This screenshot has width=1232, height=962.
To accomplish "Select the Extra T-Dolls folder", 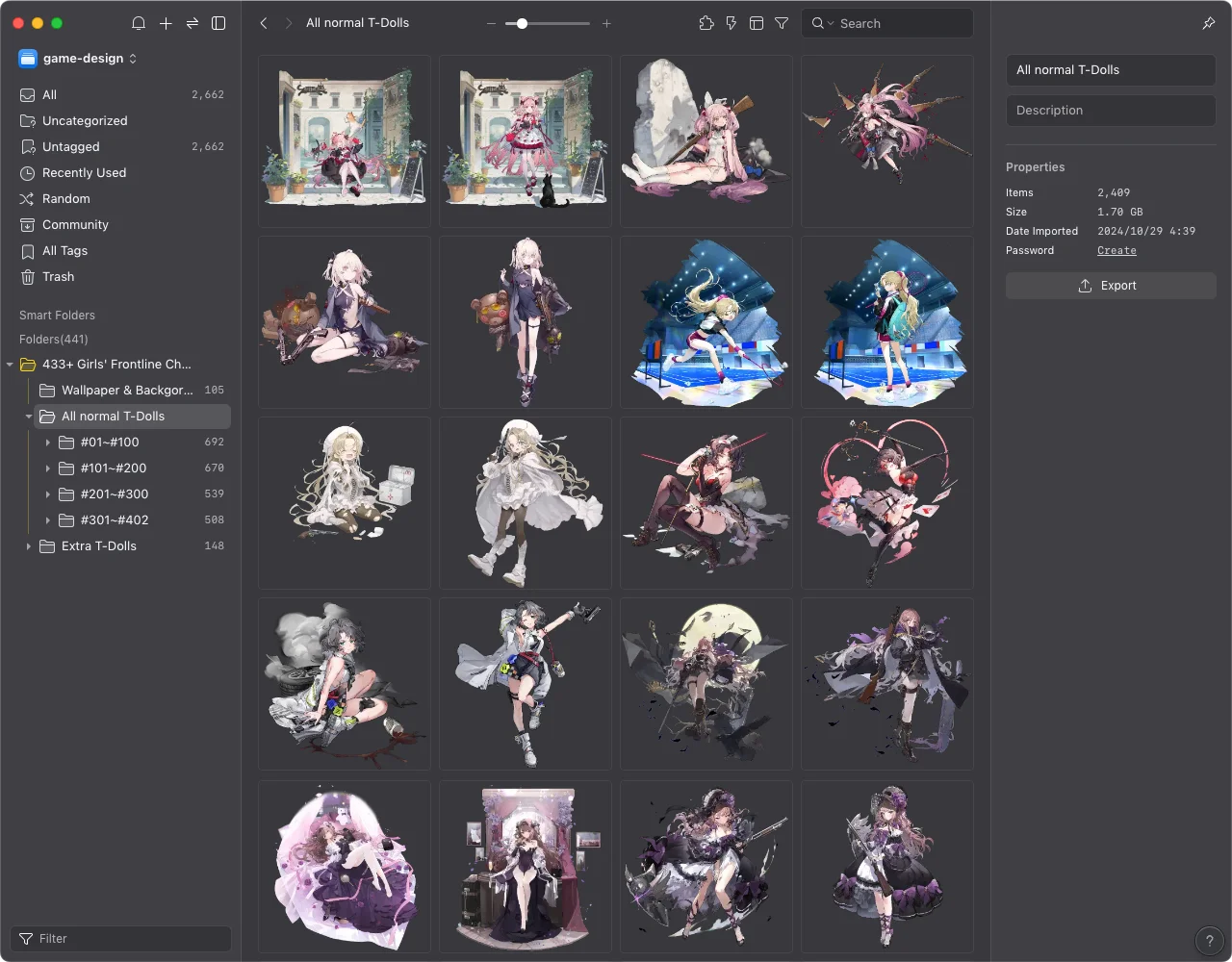I will point(131,545).
